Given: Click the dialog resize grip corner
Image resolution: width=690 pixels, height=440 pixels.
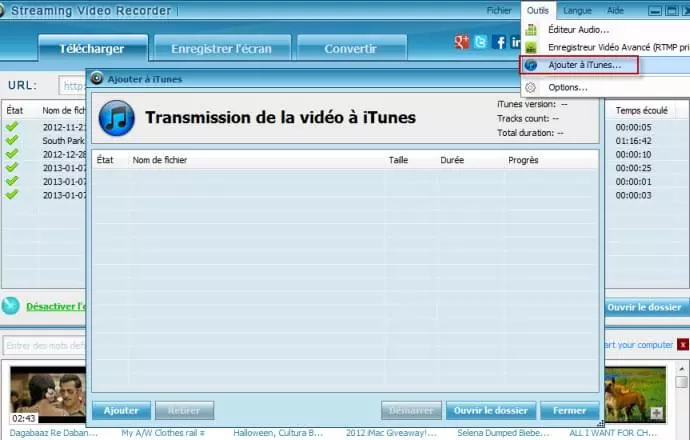Looking at the screenshot, I should point(600,424).
